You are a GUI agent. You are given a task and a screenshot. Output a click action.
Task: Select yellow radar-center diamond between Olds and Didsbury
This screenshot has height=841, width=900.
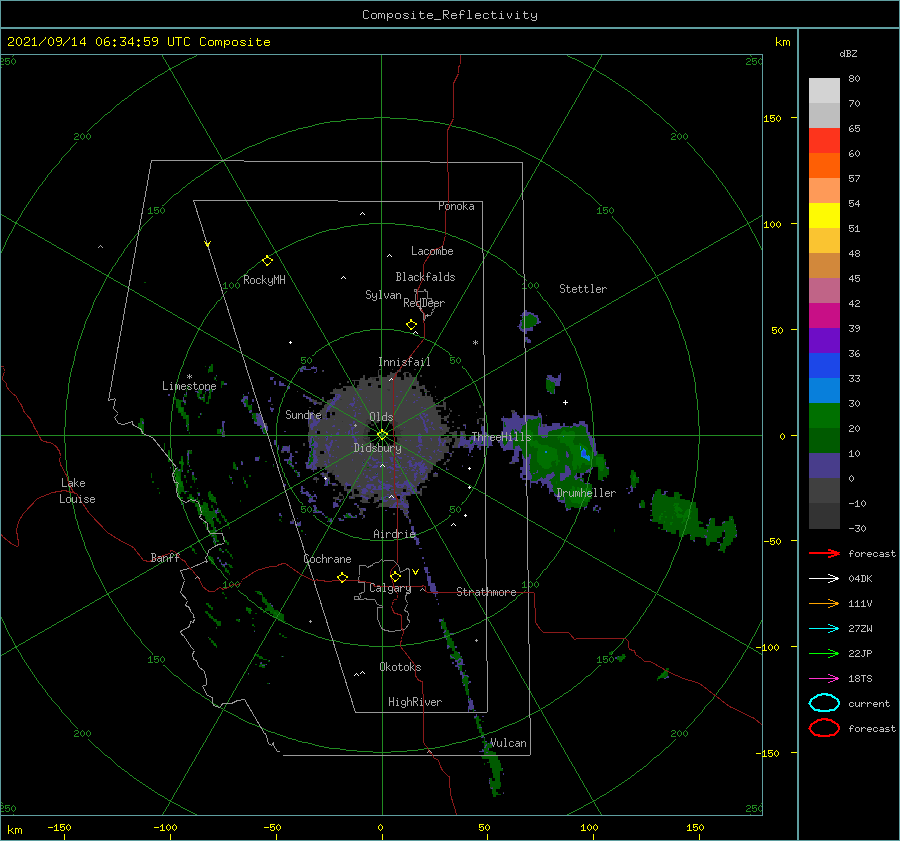point(382,435)
